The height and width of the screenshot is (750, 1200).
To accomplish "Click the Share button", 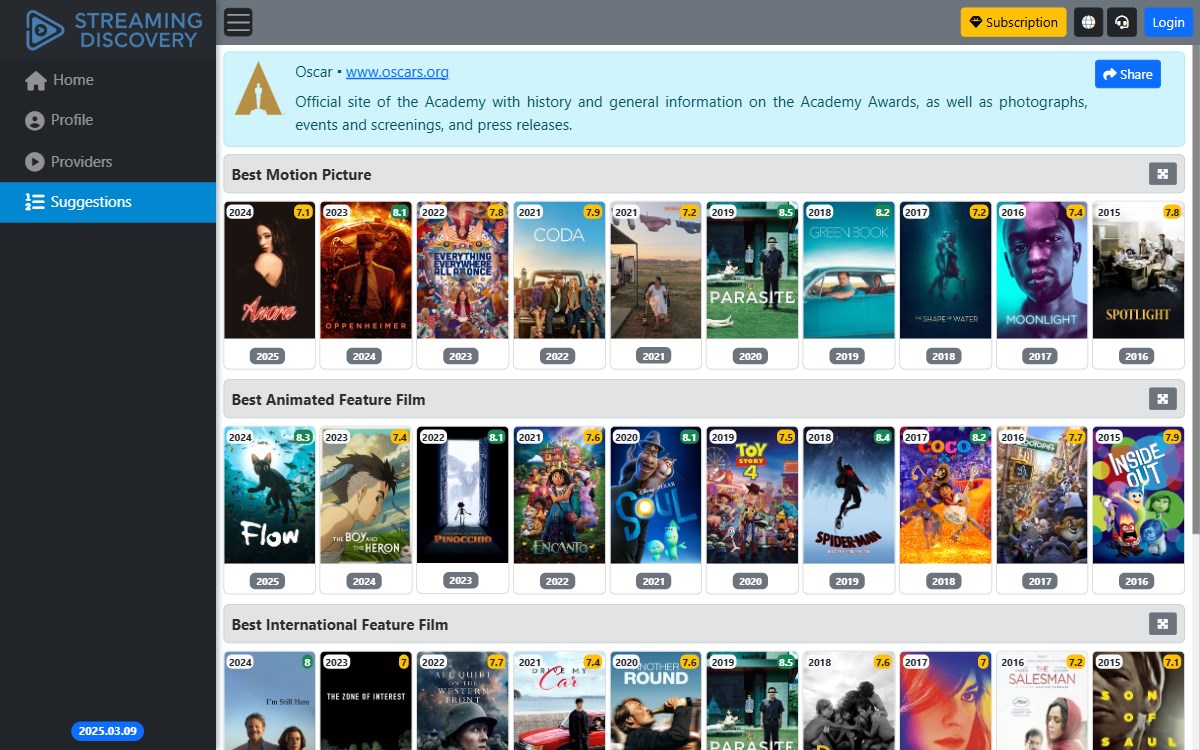I will (x=1128, y=74).
